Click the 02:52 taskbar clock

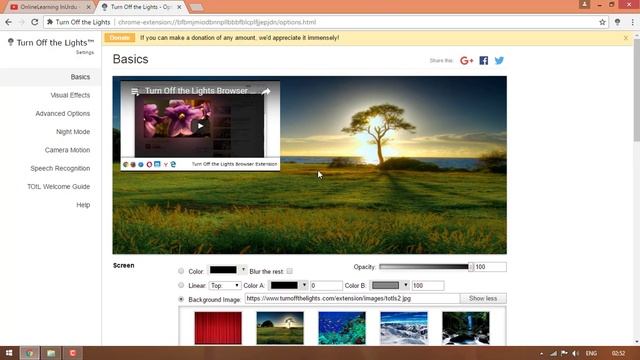click(618, 353)
